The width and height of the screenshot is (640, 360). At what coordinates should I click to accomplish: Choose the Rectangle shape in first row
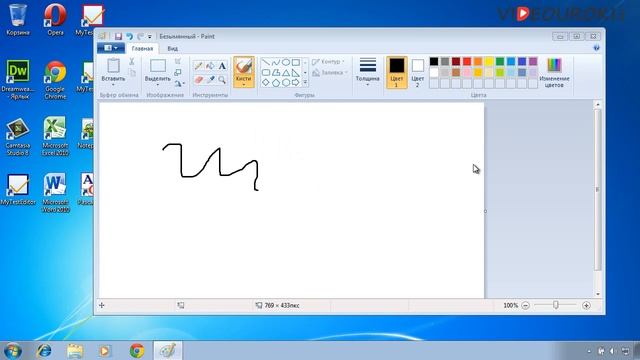click(x=296, y=62)
